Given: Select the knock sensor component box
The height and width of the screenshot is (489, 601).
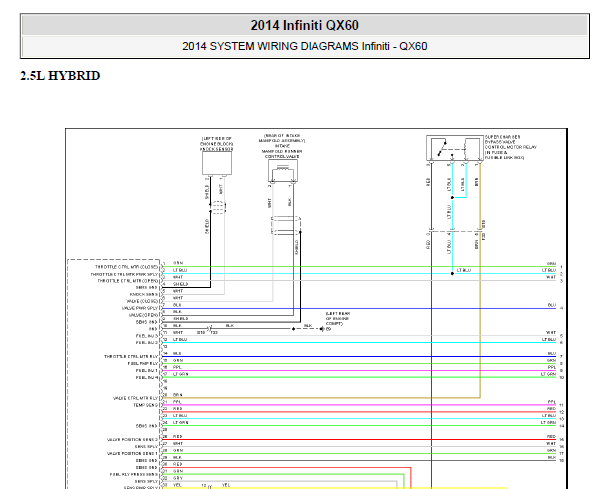Looking at the screenshot, I should coord(217,163).
